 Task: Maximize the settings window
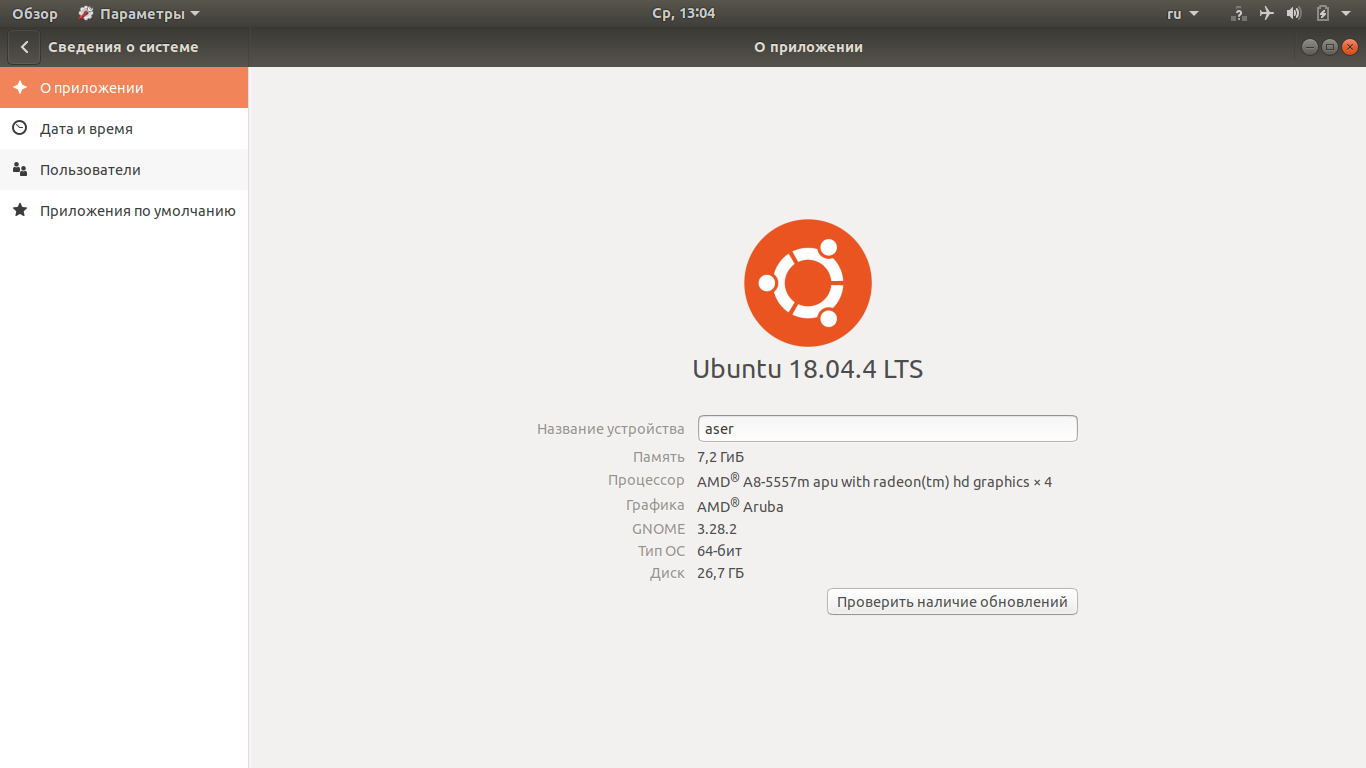coord(1330,47)
